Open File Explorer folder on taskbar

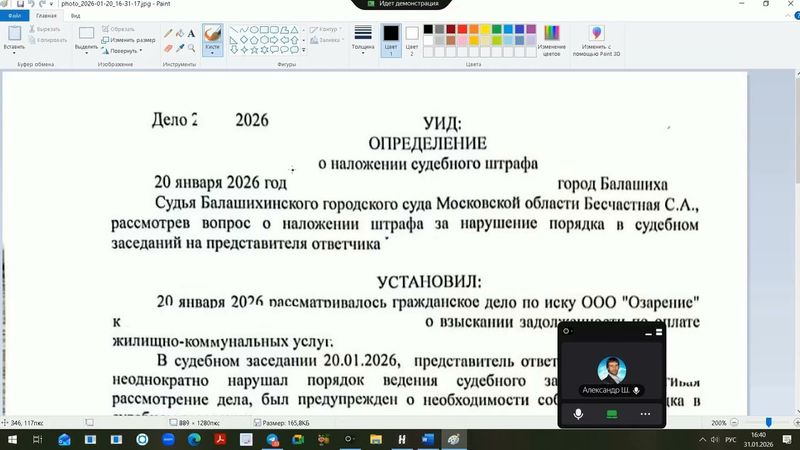coord(376,439)
